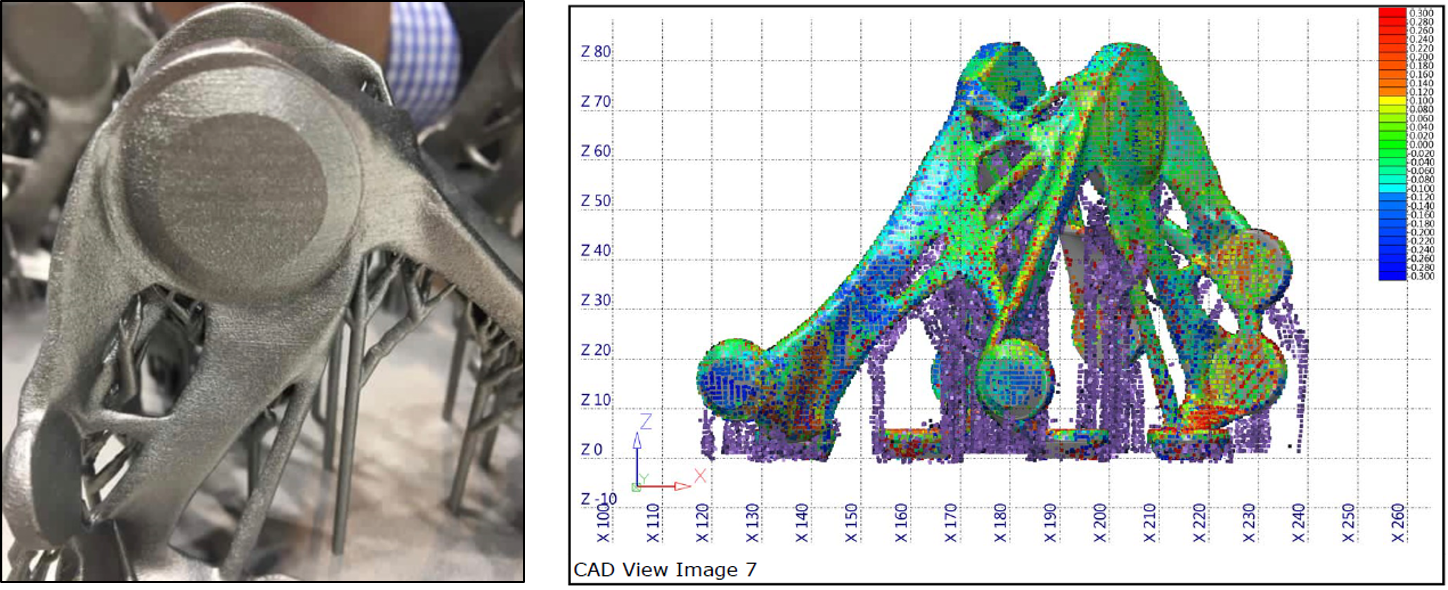This screenshot has width=1448, height=590.
Task: Click the green Y origin square on triad
Action: 637,486
